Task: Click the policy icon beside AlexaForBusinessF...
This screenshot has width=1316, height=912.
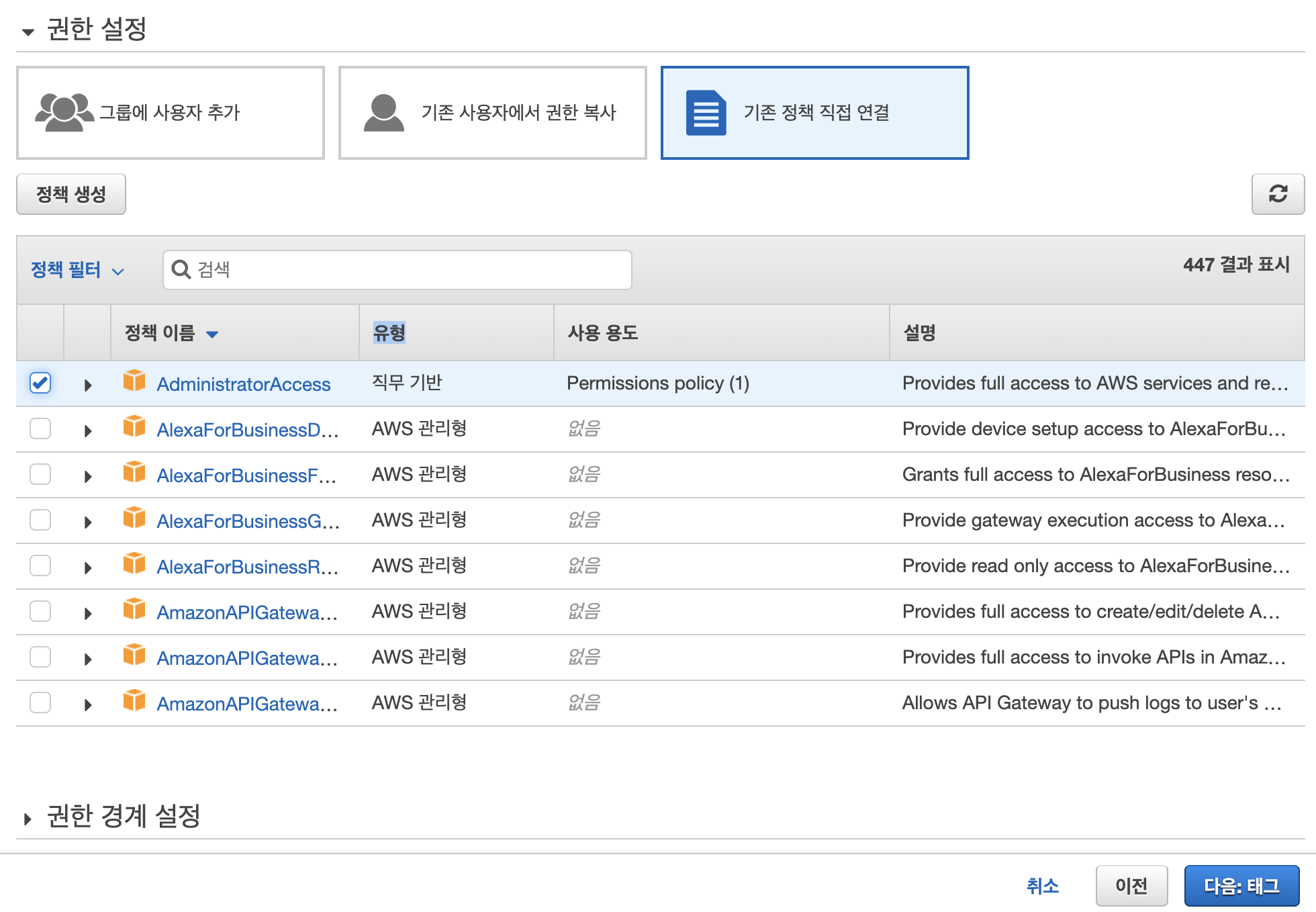Action: click(x=134, y=472)
